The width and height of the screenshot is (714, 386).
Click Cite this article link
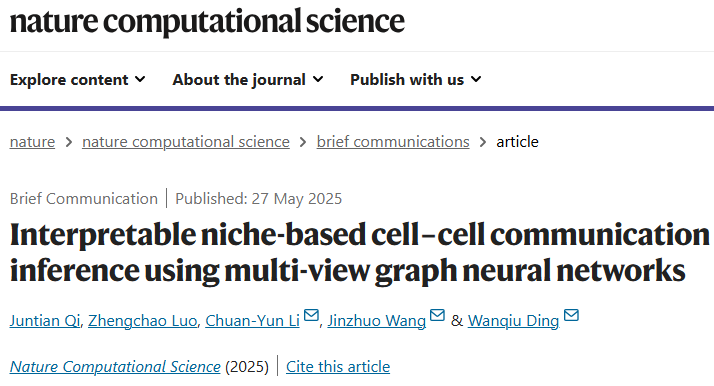(x=338, y=367)
